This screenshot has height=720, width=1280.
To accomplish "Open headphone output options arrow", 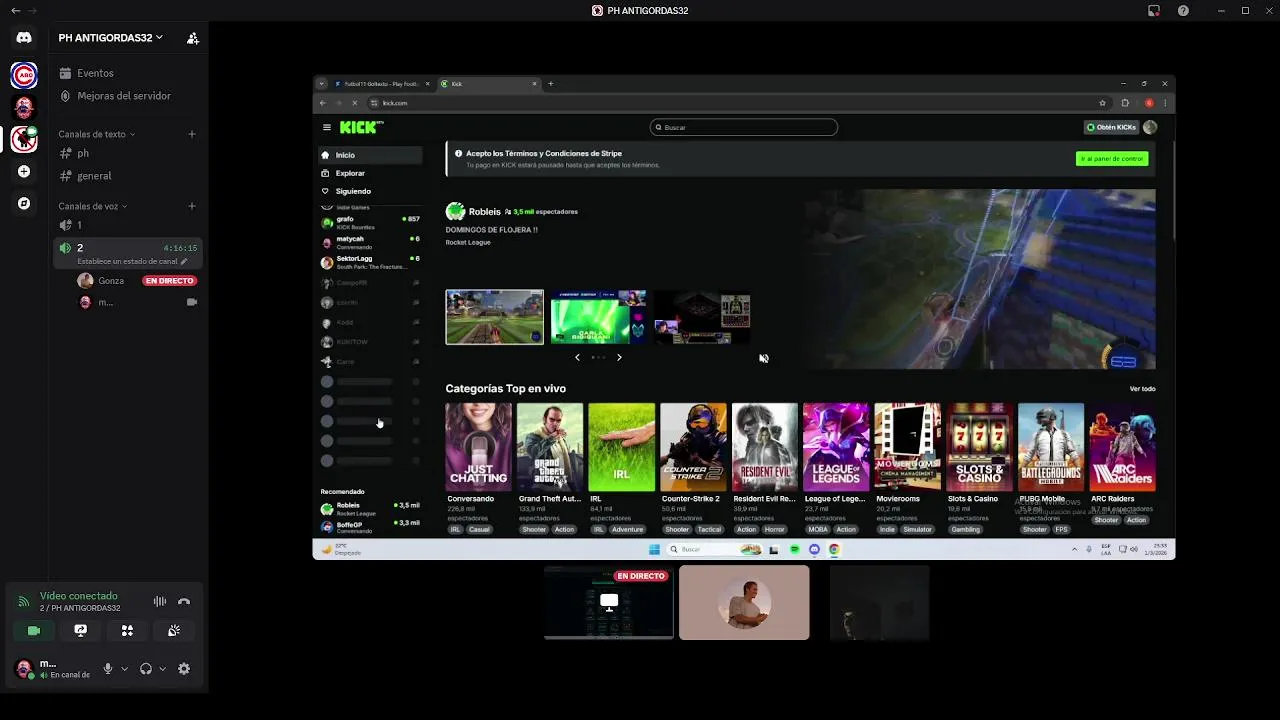I will coord(162,669).
